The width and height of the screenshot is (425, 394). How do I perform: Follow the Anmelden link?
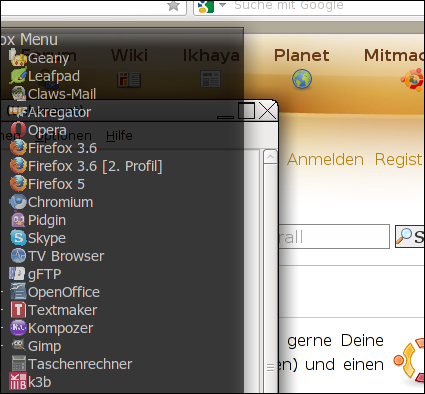coord(325,159)
